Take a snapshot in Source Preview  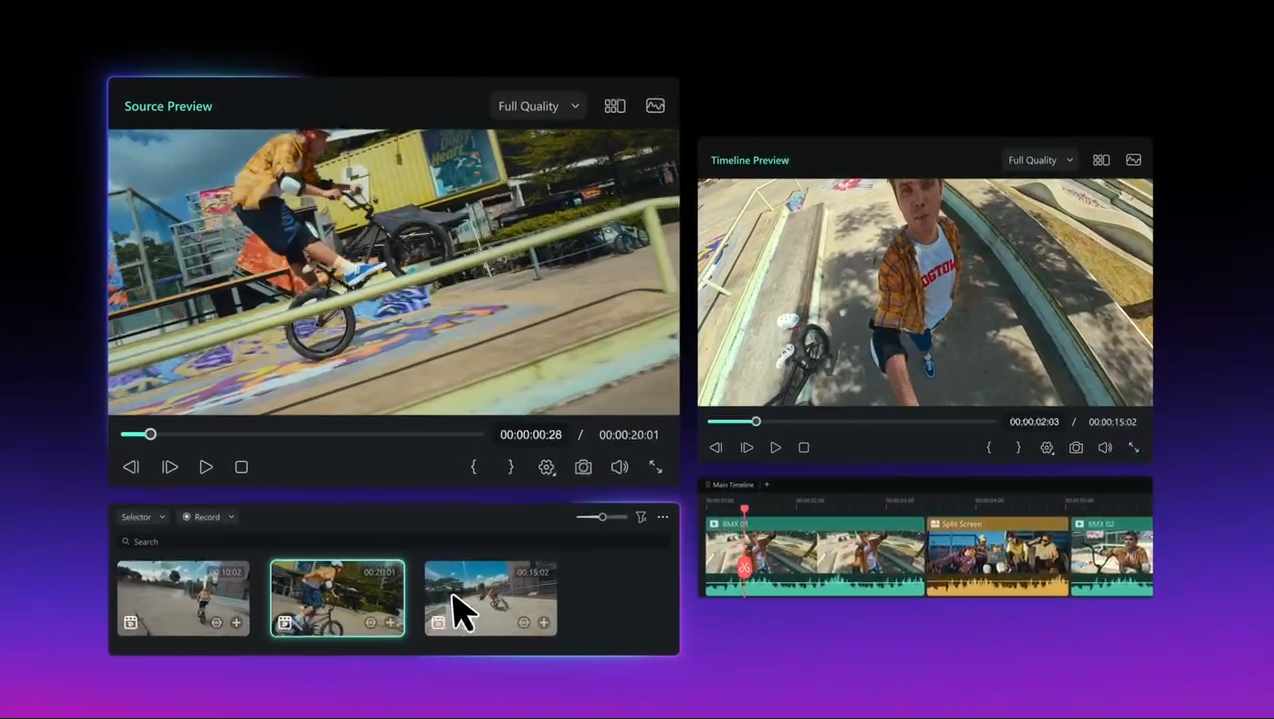click(x=583, y=467)
